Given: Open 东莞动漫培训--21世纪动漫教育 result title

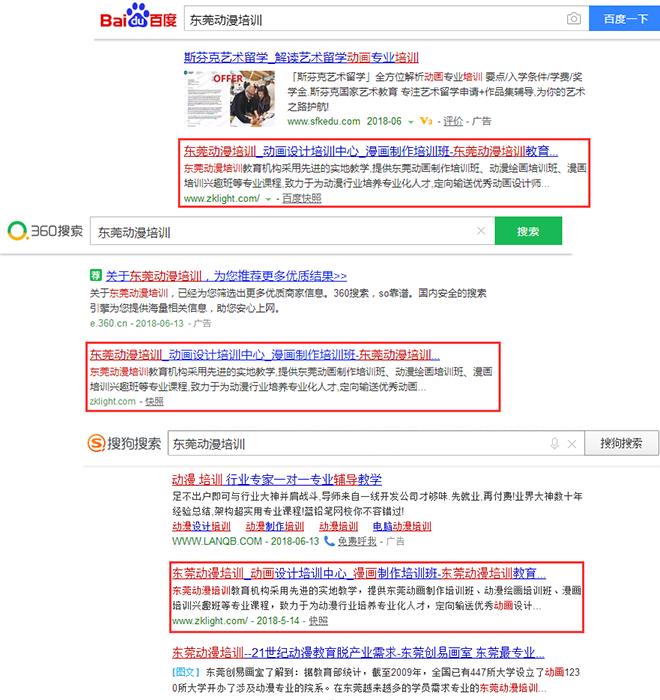Looking at the screenshot, I should point(358,653).
